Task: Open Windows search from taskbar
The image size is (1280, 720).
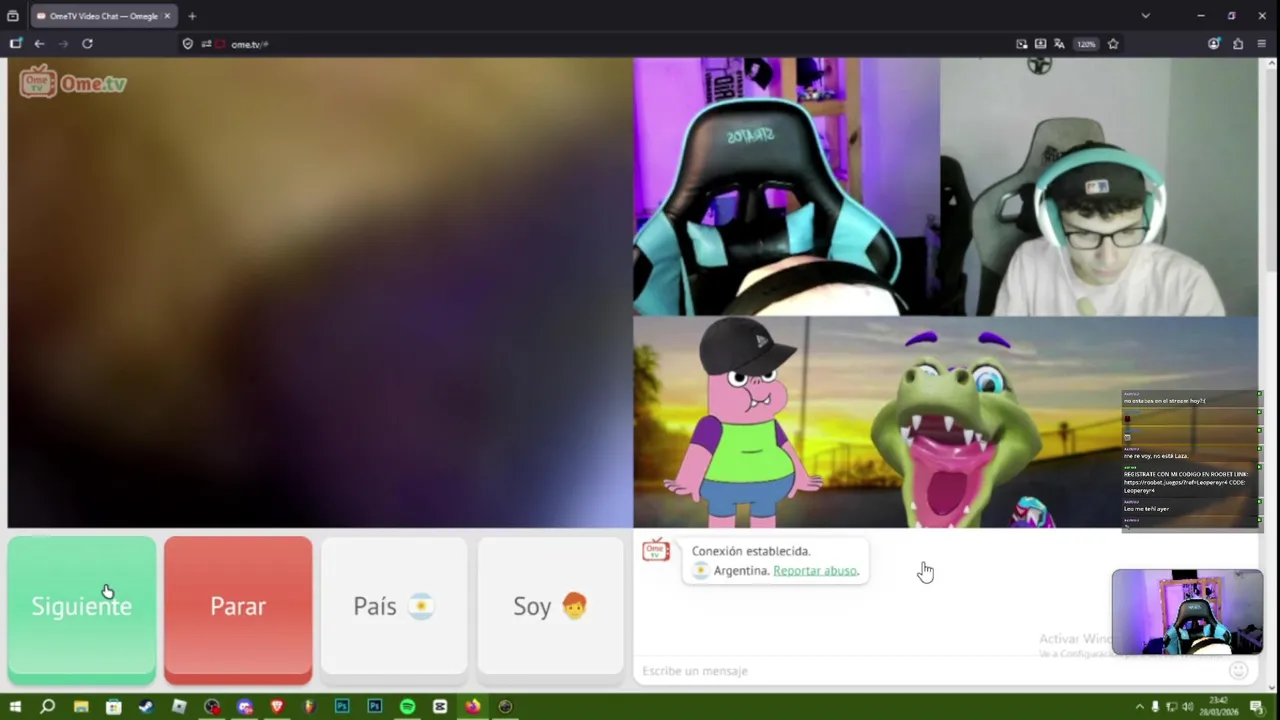Action: pos(47,707)
